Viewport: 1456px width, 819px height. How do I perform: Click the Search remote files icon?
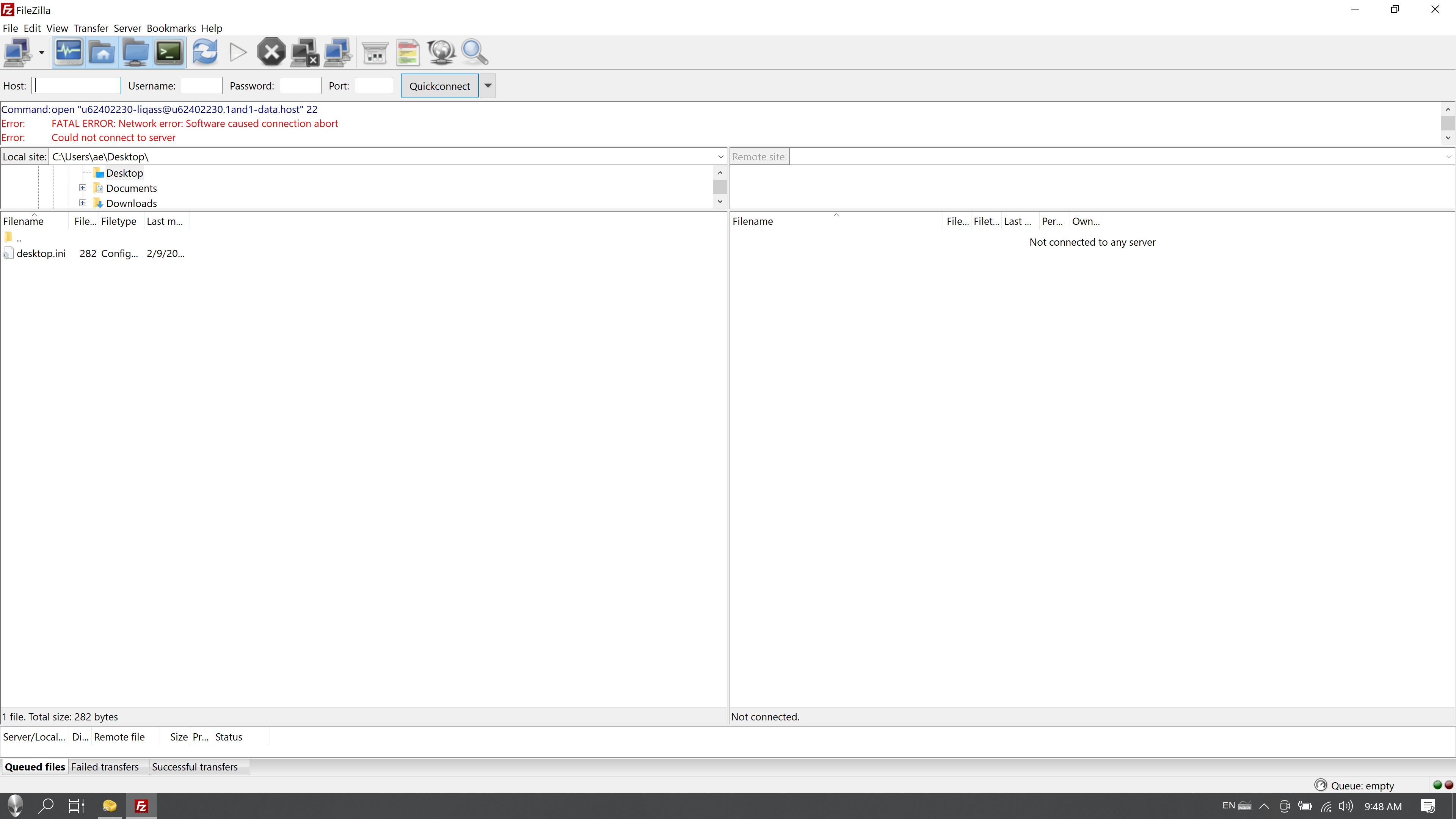pos(474,52)
